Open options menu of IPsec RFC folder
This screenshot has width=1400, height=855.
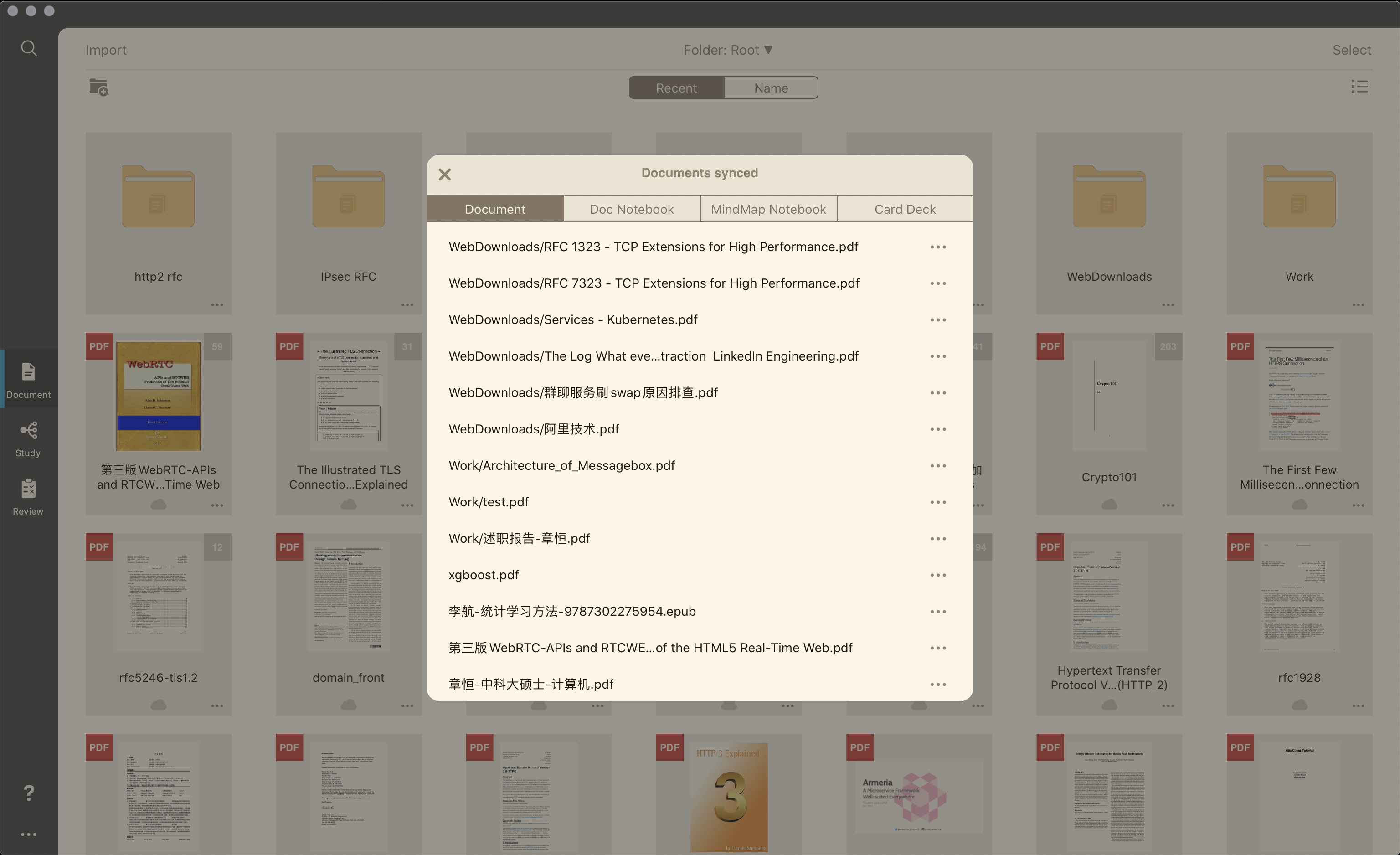click(x=407, y=305)
